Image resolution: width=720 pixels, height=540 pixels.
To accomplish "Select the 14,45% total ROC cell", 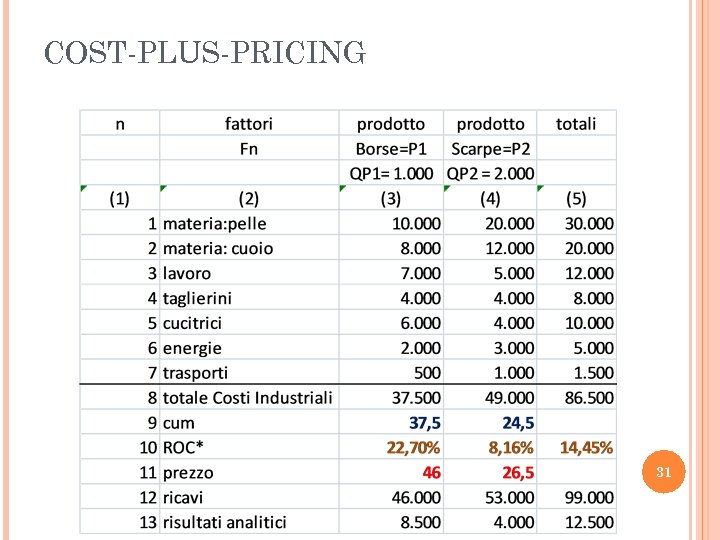I will pyautogui.click(x=586, y=447).
